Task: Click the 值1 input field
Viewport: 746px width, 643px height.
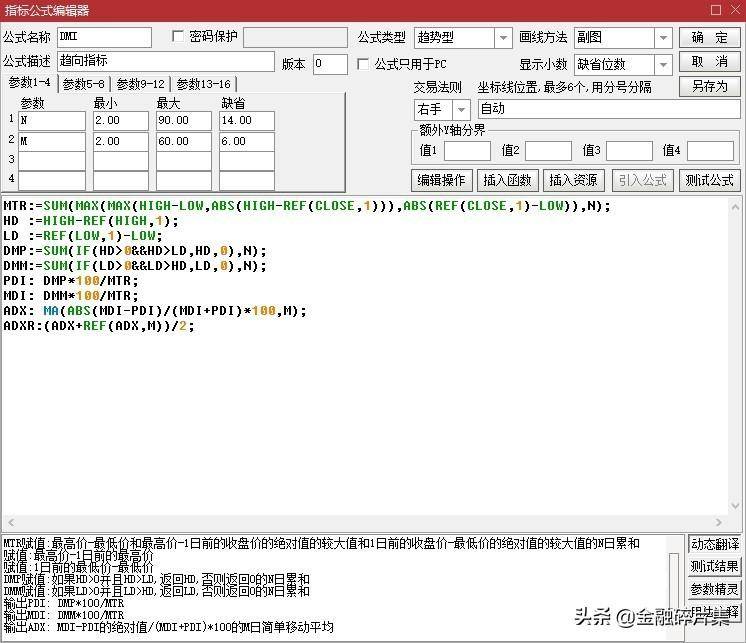Action: point(467,151)
